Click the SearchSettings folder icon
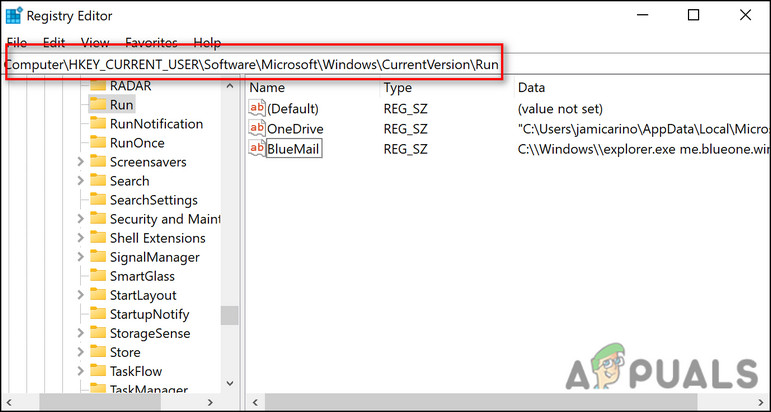Image resolution: width=771 pixels, height=412 pixels. tap(98, 200)
